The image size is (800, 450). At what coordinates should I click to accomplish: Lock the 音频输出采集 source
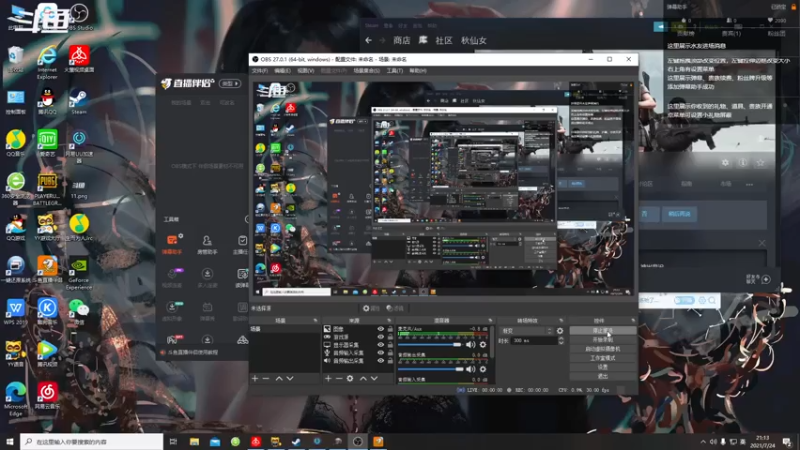click(390, 361)
